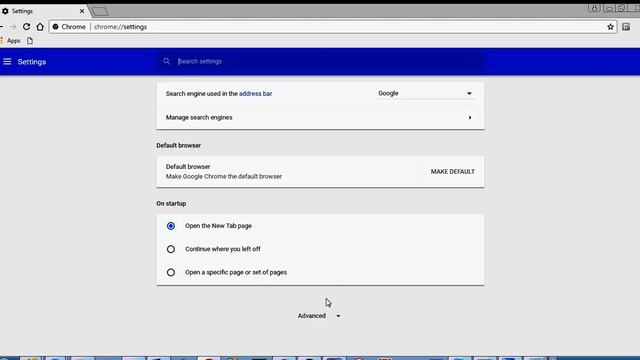Click the Default browser section heading
The image size is (640, 360).
(178, 145)
